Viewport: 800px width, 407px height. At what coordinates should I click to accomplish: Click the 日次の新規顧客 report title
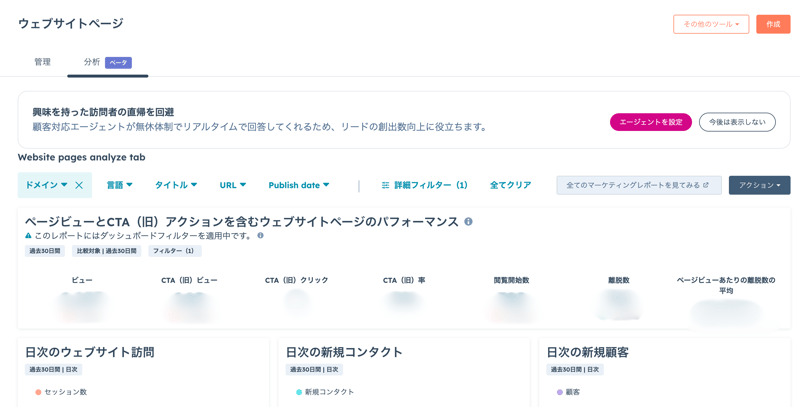click(588, 352)
